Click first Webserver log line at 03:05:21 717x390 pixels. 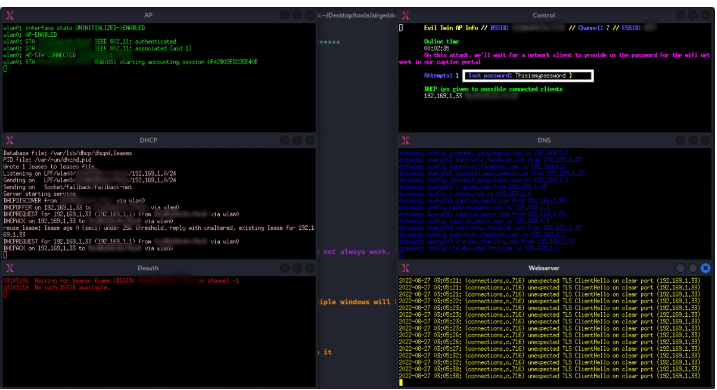coord(549,281)
